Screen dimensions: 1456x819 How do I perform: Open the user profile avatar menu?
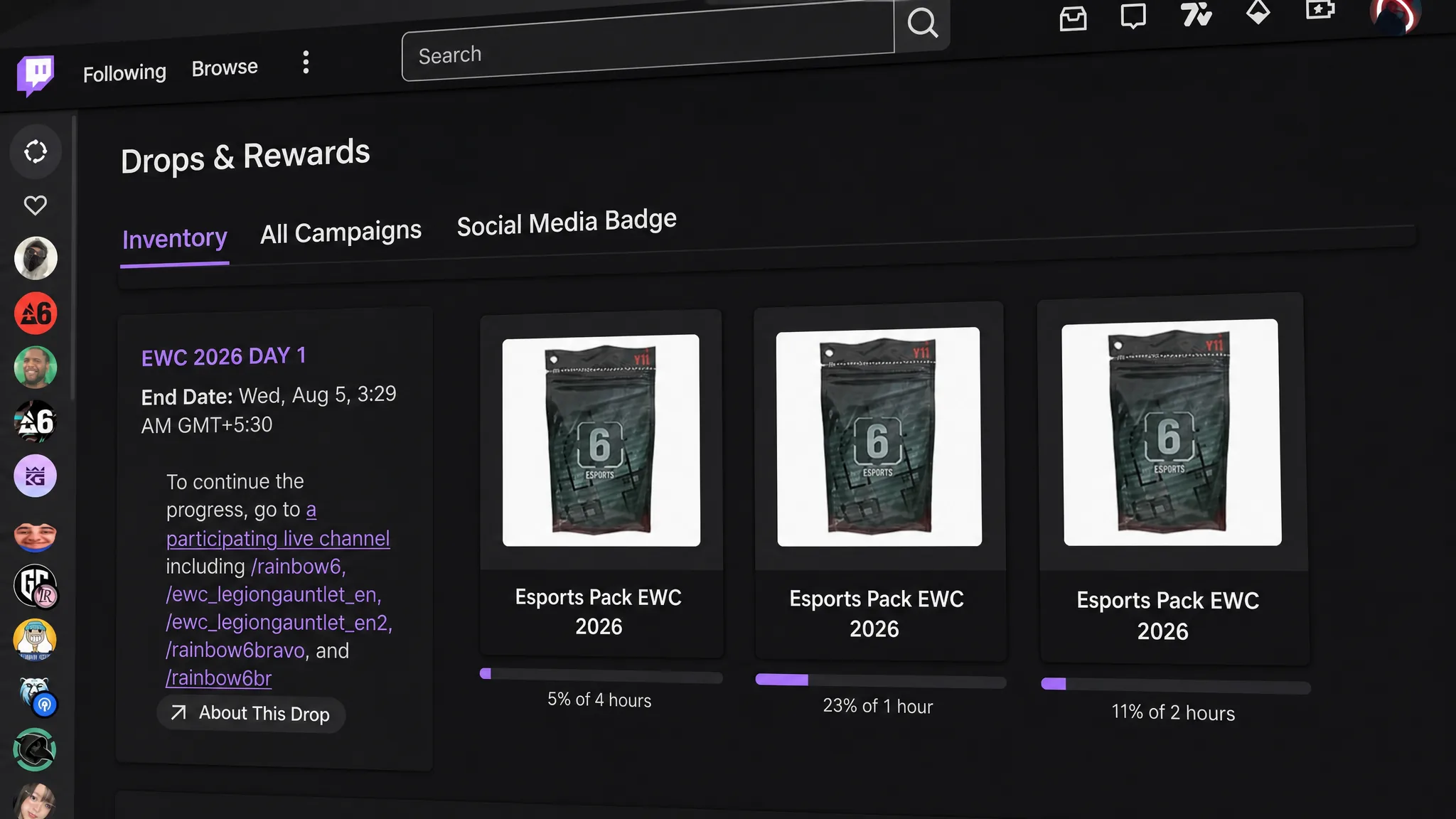coord(1396,14)
